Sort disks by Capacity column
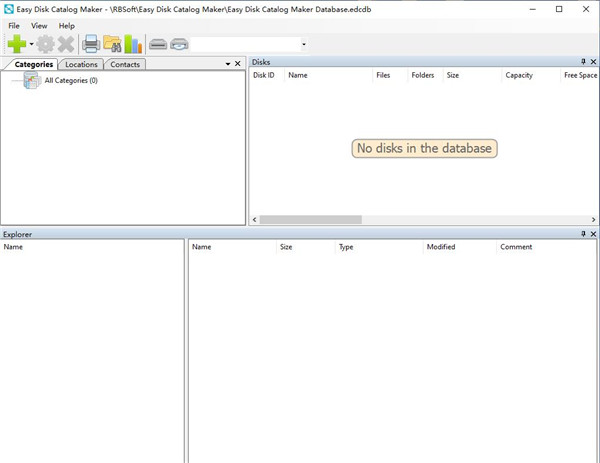The height and width of the screenshot is (463, 600). tap(531, 75)
